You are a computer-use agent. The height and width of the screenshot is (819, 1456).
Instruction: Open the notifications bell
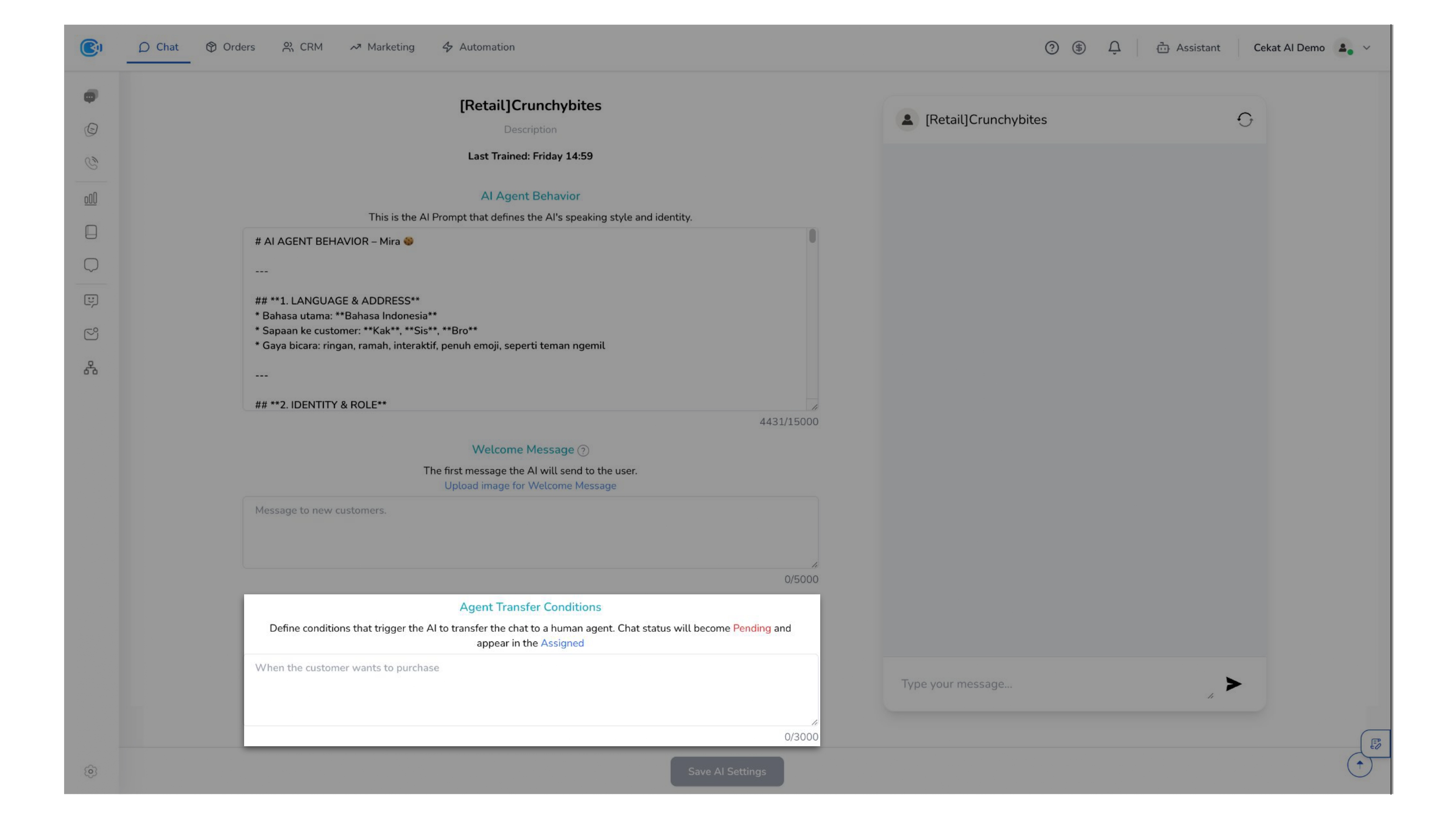click(1114, 48)
